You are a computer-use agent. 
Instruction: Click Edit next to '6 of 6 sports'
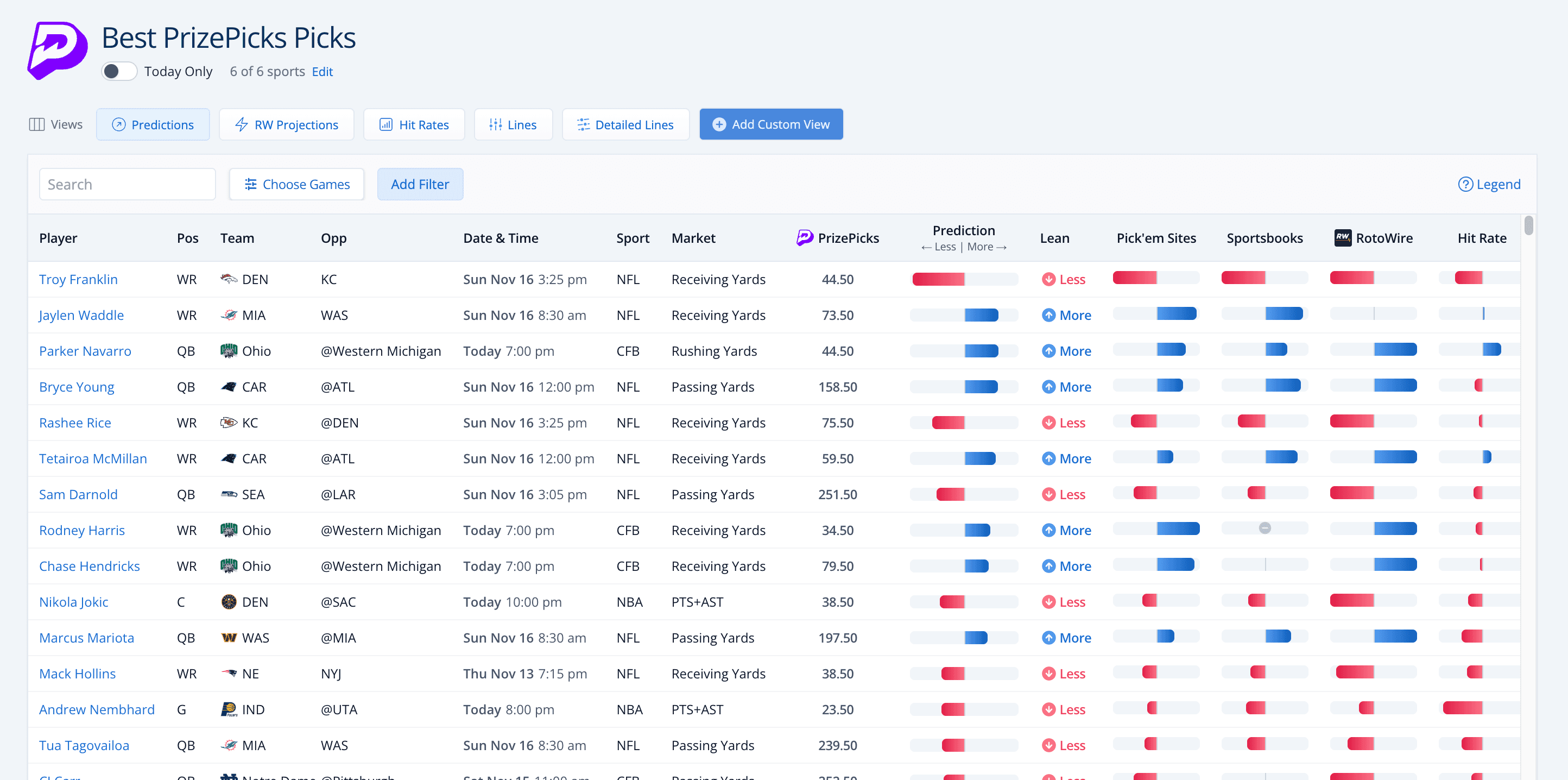pyautogui.click(x=322, y=71)
